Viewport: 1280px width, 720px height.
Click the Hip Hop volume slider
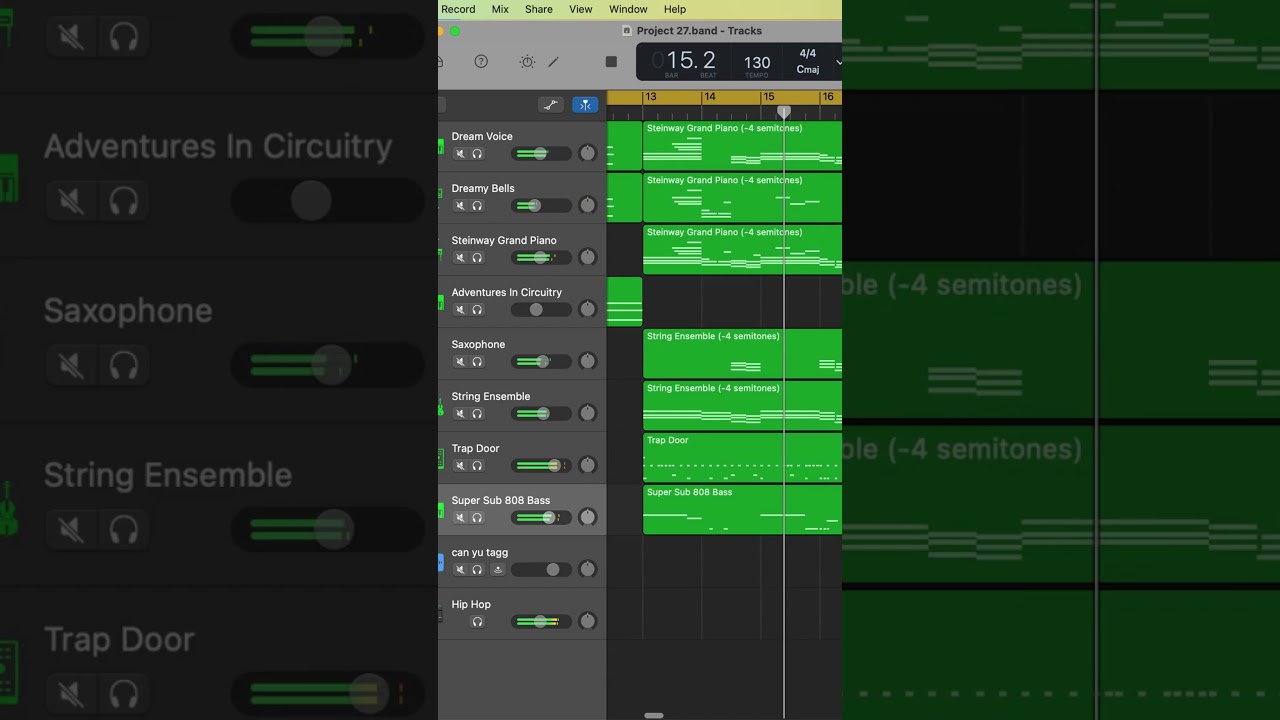[541, 621]
